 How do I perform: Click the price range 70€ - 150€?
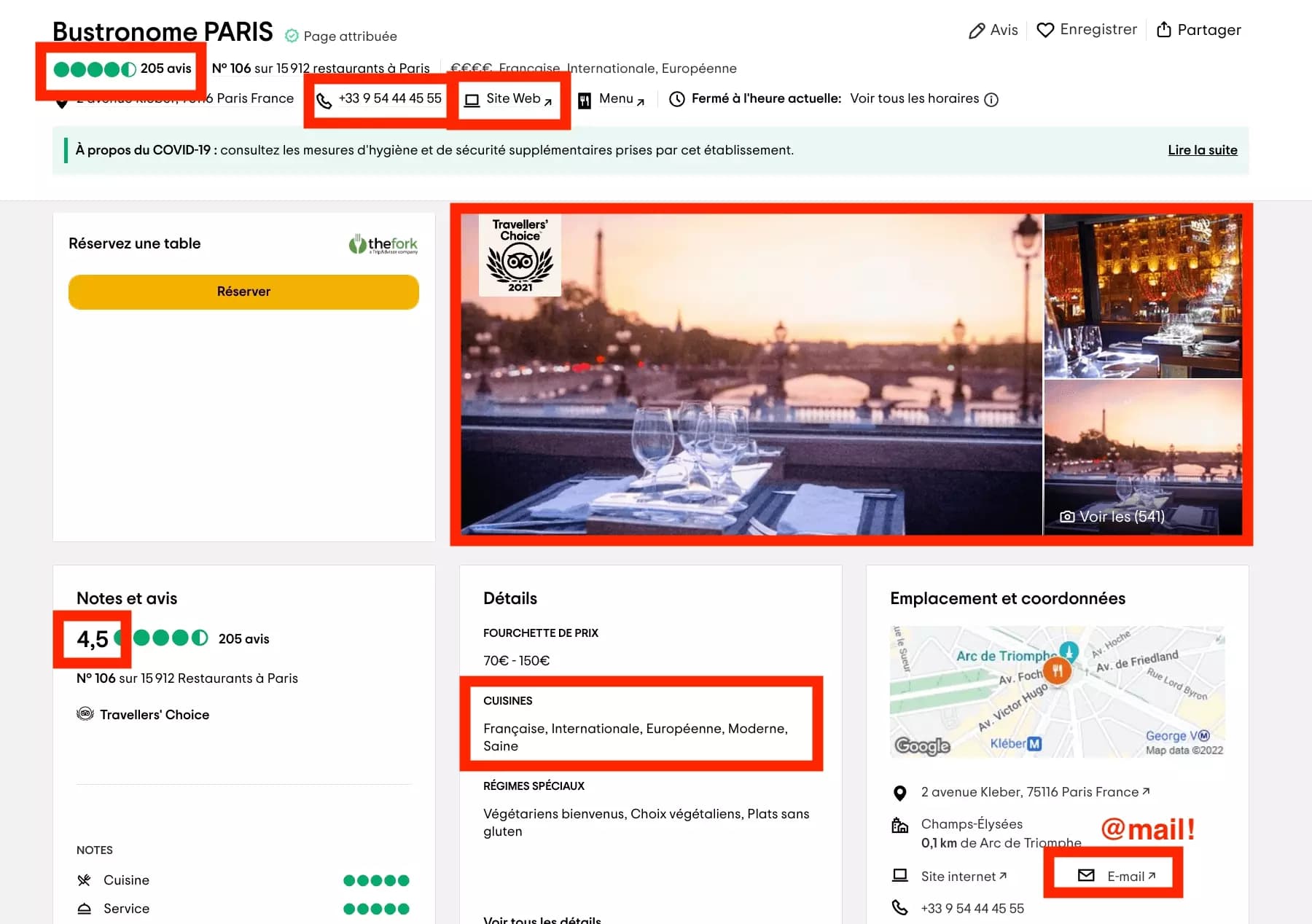516,661
